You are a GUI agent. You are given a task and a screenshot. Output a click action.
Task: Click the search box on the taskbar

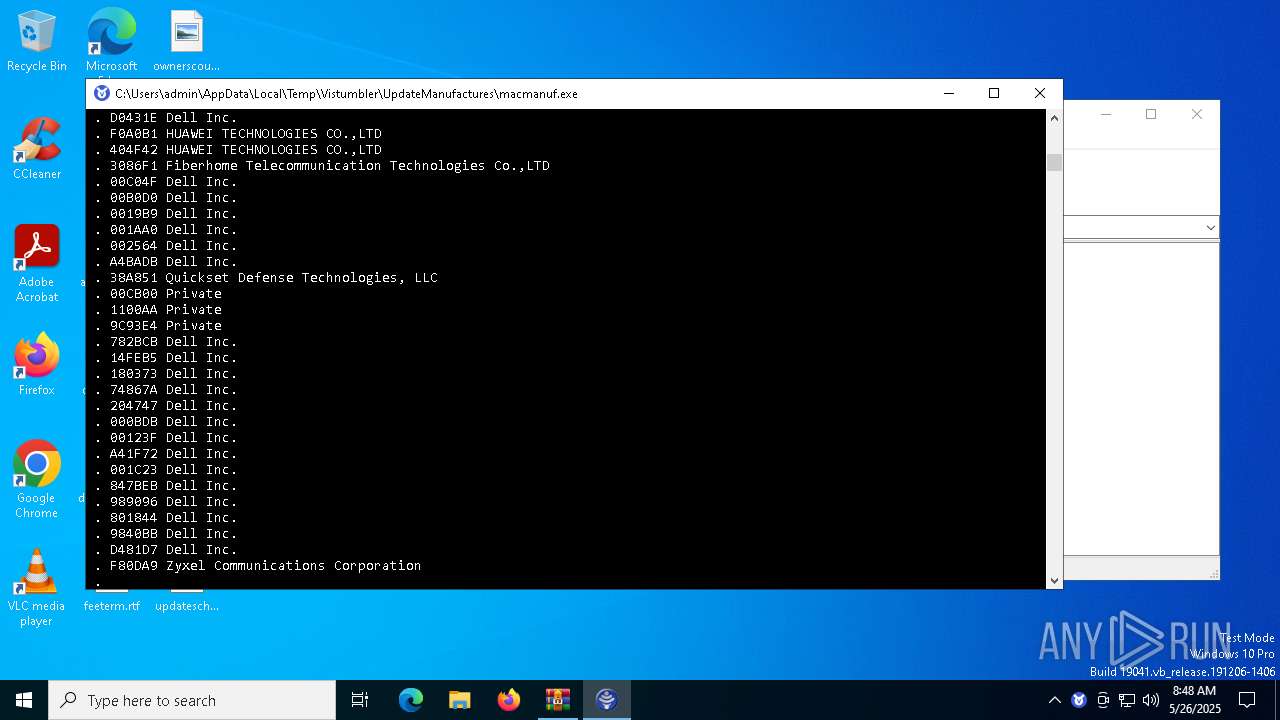192,700
